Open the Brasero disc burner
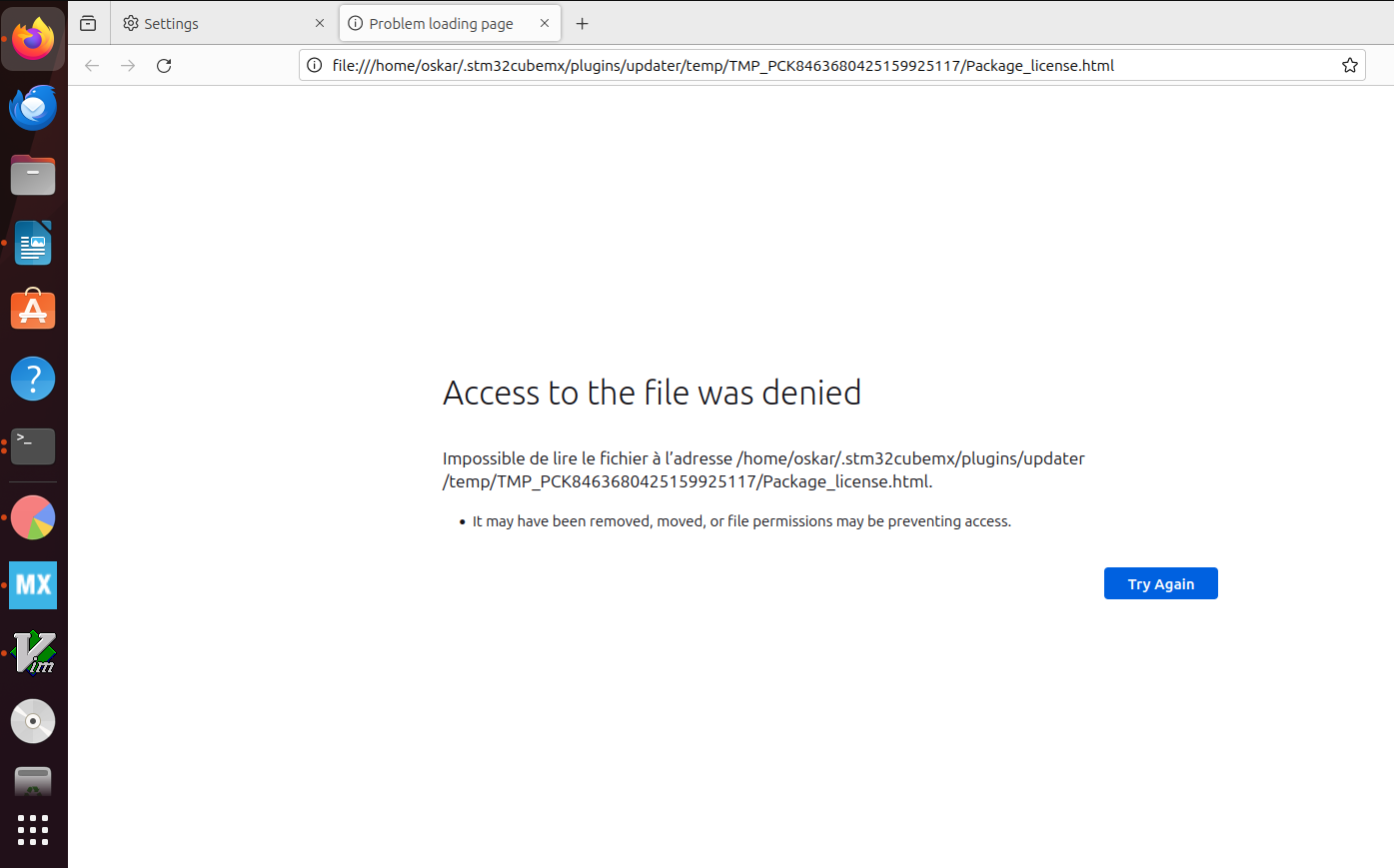Viewport: 1394px width, 868px height. click(33, 721)
